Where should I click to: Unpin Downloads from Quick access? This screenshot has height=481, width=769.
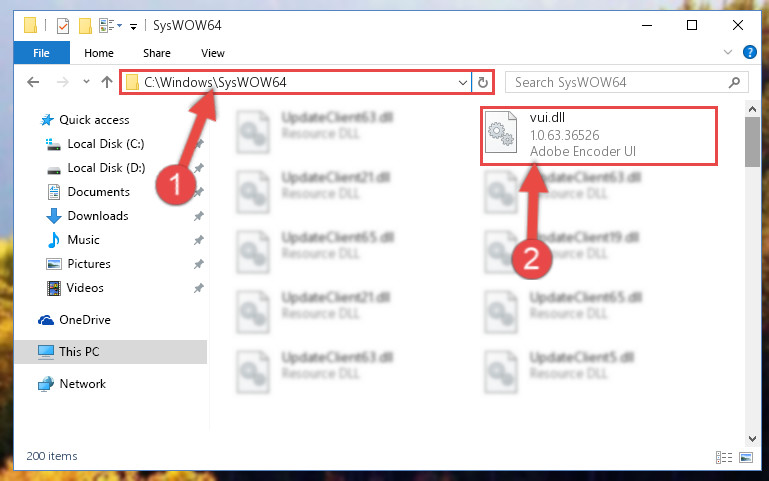click(198, 216)
